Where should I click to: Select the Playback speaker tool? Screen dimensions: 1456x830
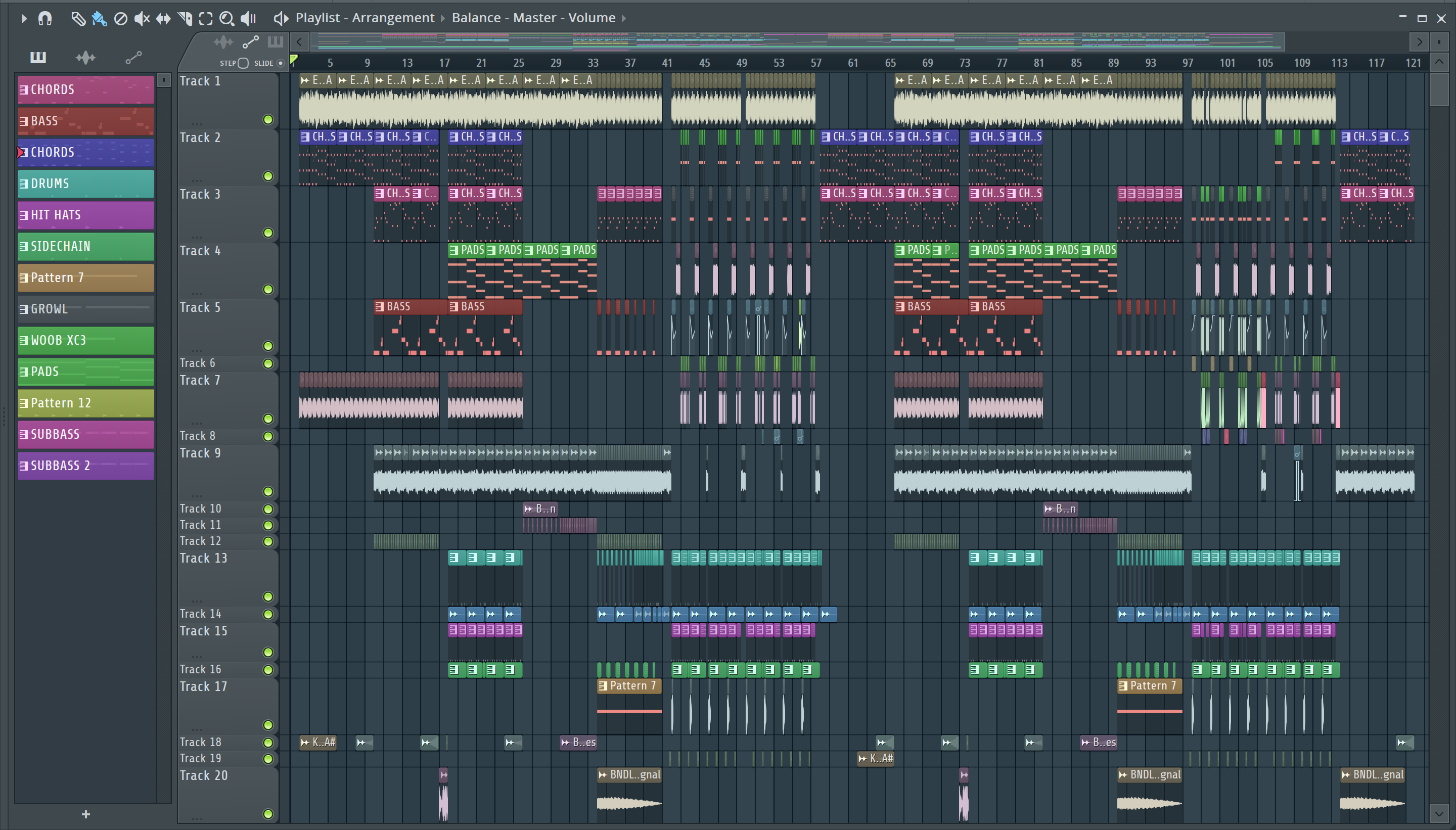point(249,19)
